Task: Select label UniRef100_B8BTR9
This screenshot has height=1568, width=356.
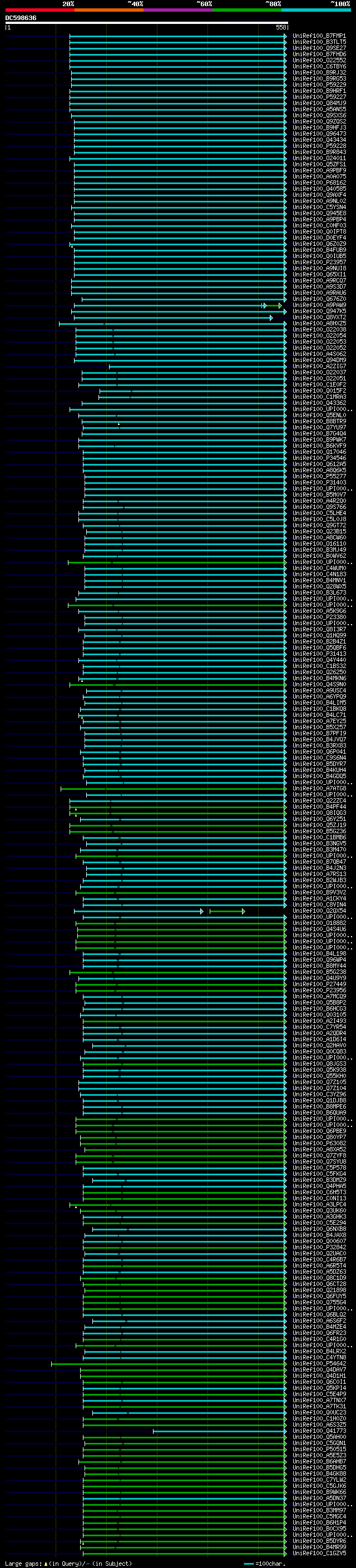Action: [x=319, y=421]
